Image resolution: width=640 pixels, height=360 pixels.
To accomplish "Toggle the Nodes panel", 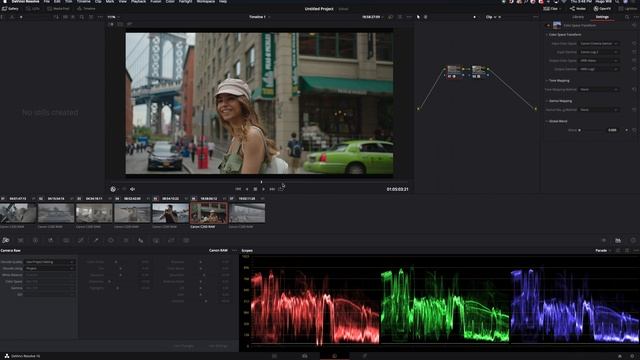I will click(578, 9).
